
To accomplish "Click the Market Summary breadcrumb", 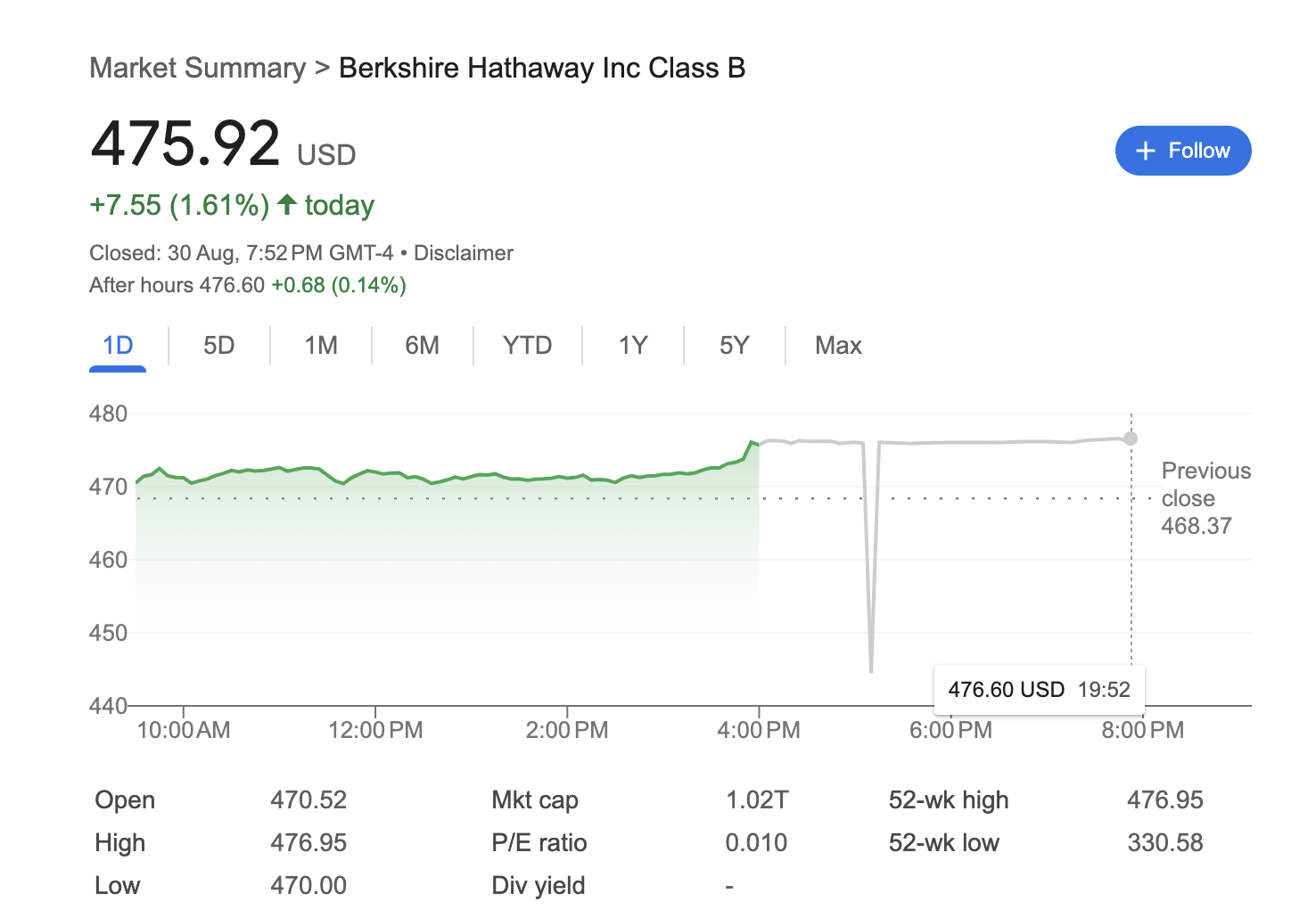I will (198, 69).
